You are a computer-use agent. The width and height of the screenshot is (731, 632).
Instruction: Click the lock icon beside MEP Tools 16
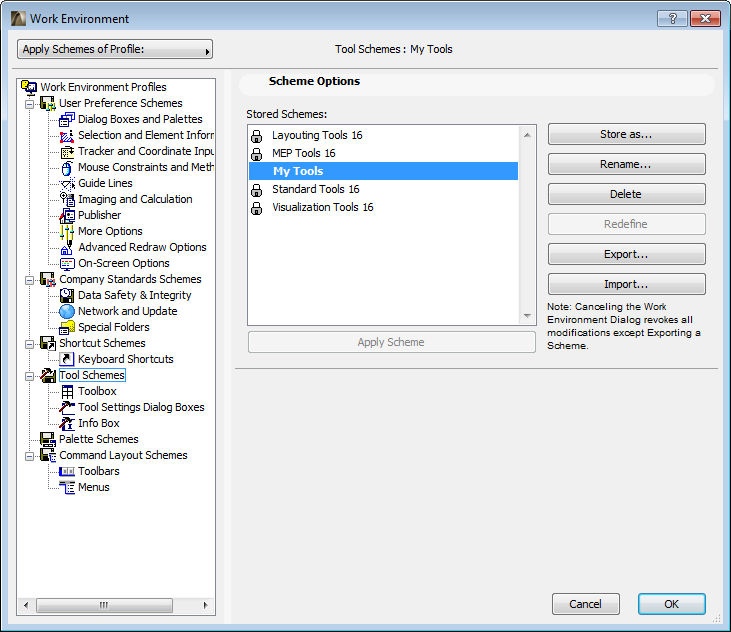click(256, 154)
